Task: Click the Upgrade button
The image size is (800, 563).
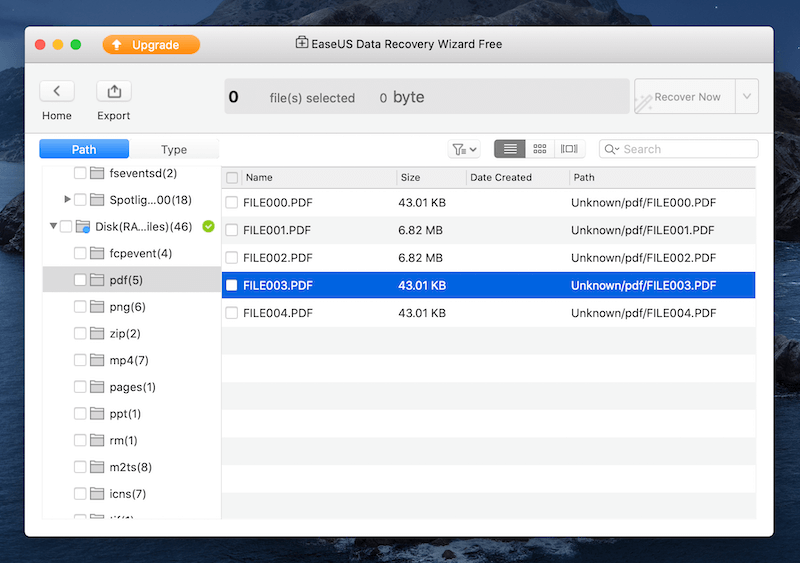Action: [151, 44]
